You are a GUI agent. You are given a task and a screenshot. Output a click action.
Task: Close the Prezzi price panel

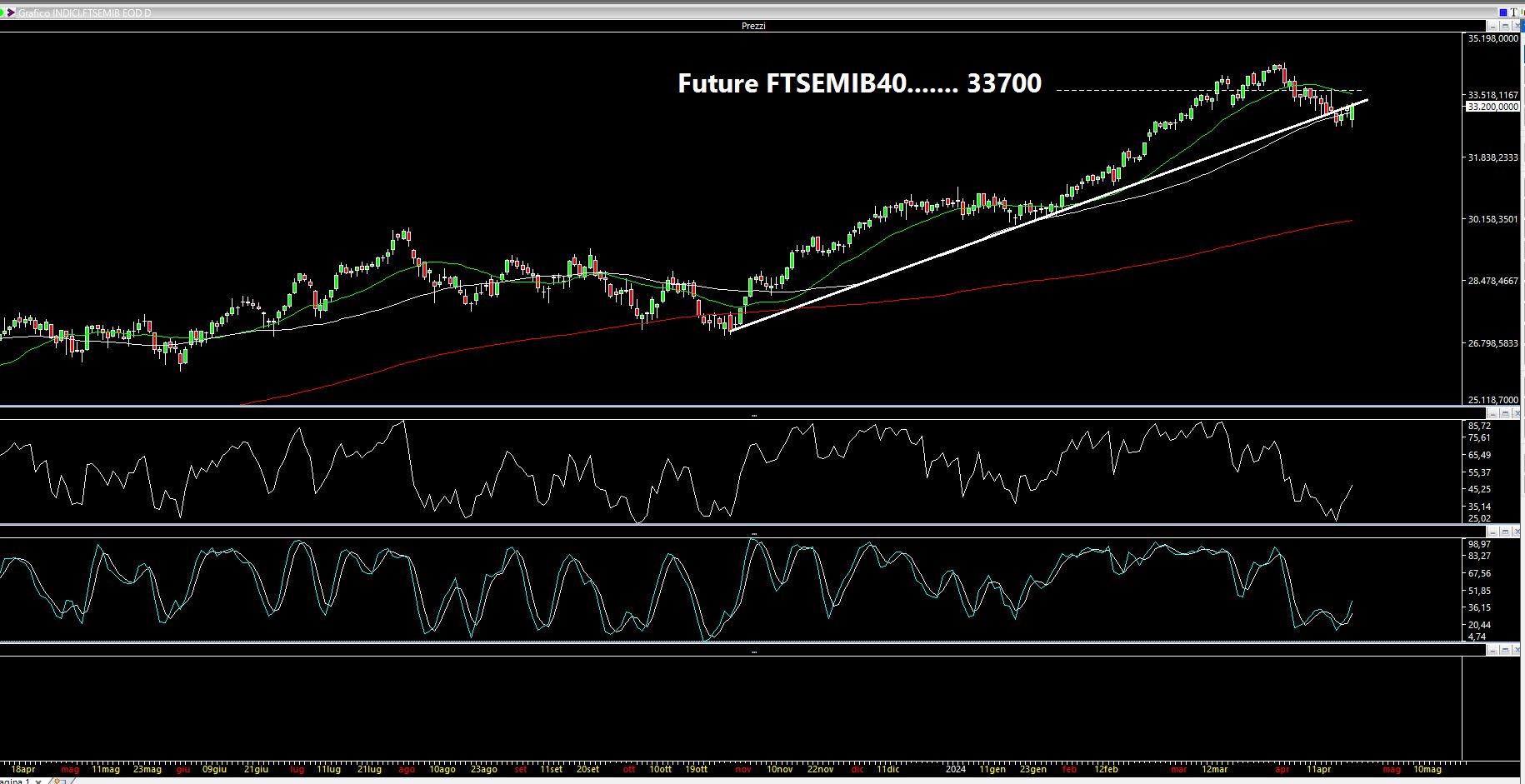1517,27
